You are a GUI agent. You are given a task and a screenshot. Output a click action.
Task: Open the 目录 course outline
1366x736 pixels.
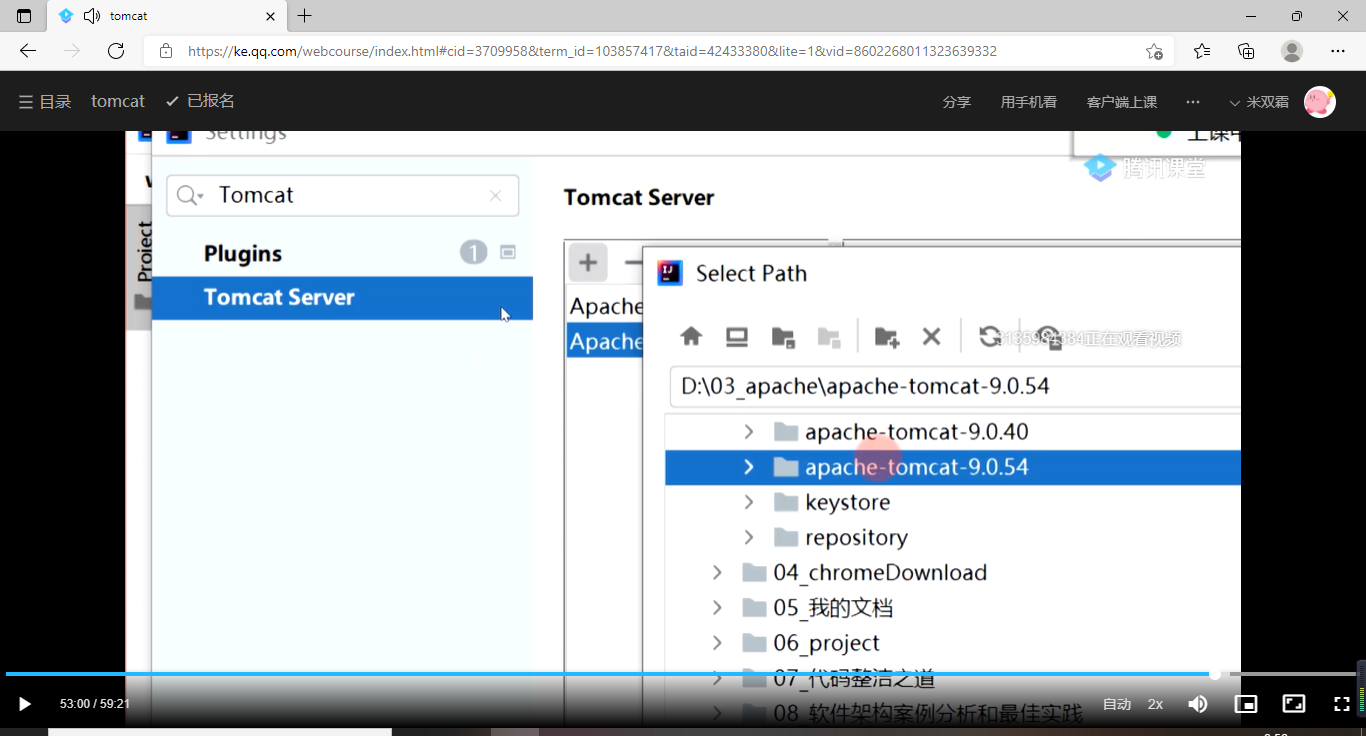pos(45,101)
